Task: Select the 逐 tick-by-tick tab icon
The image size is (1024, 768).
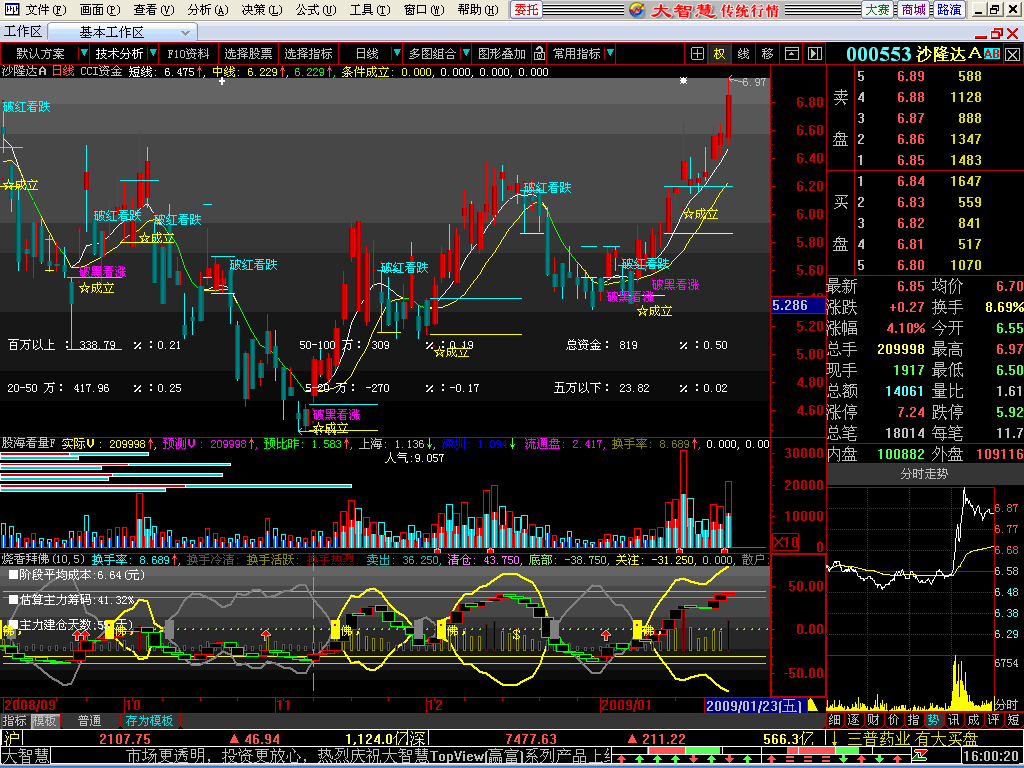Action: pyautogui.click(x=854, y=720)
